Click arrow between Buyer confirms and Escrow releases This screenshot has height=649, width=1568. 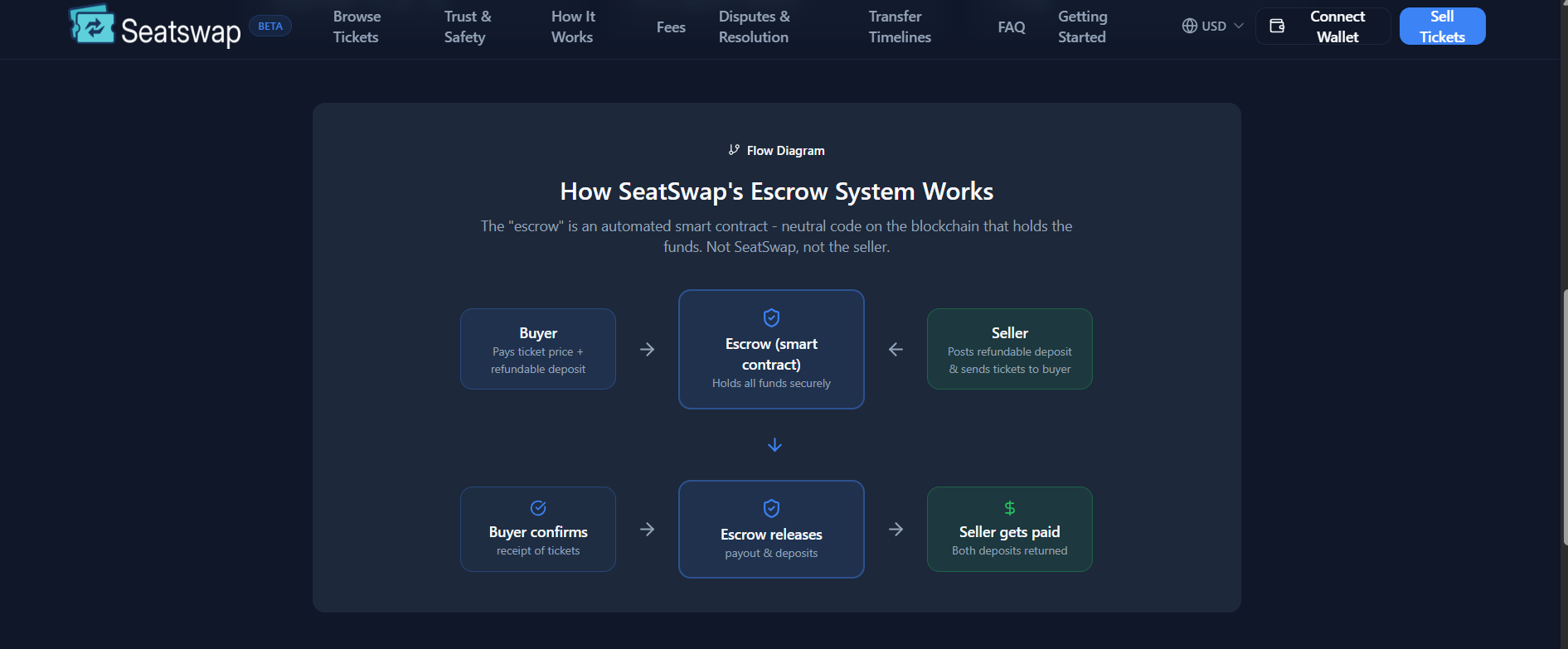(648, 529)
